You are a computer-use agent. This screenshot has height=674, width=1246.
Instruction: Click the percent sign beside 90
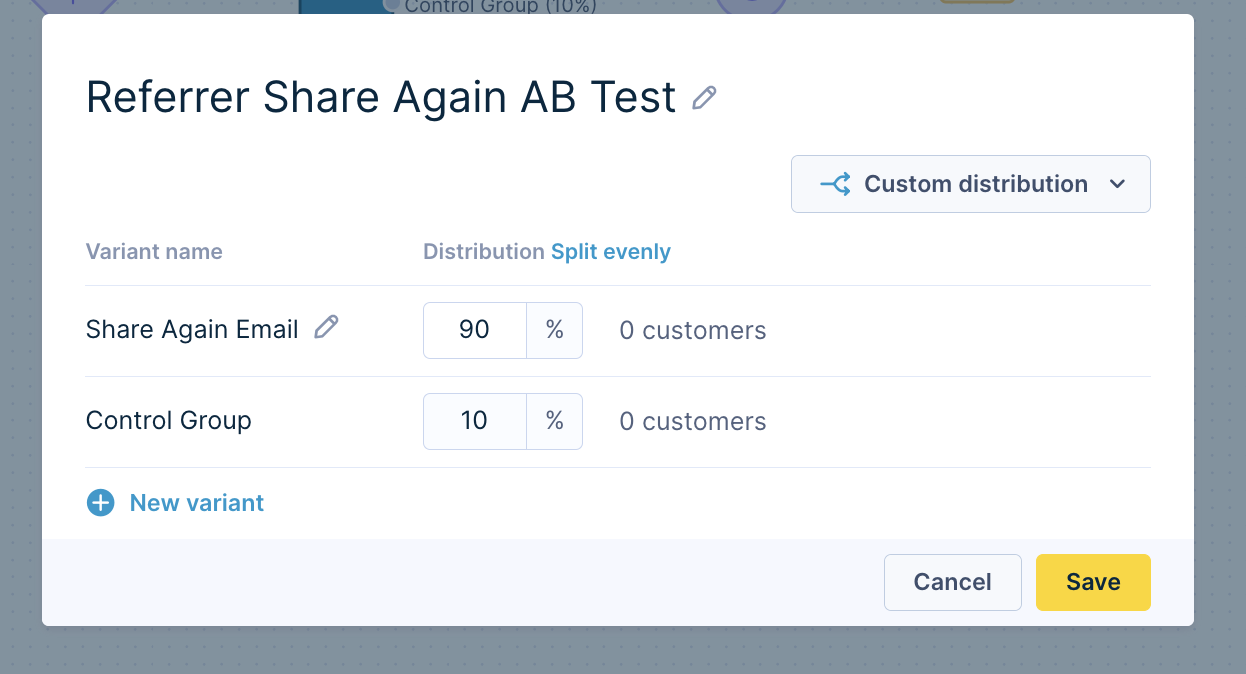click(x=554, y=329)
